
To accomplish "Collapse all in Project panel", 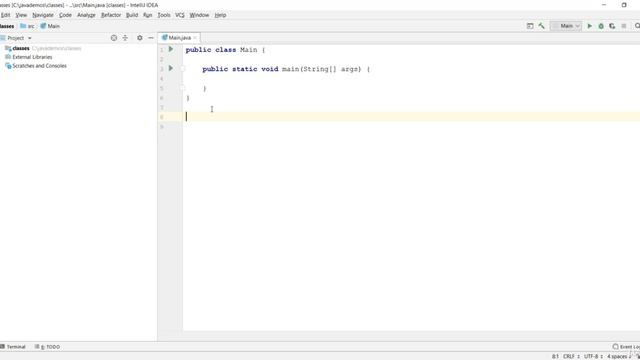I will [125, 38].
